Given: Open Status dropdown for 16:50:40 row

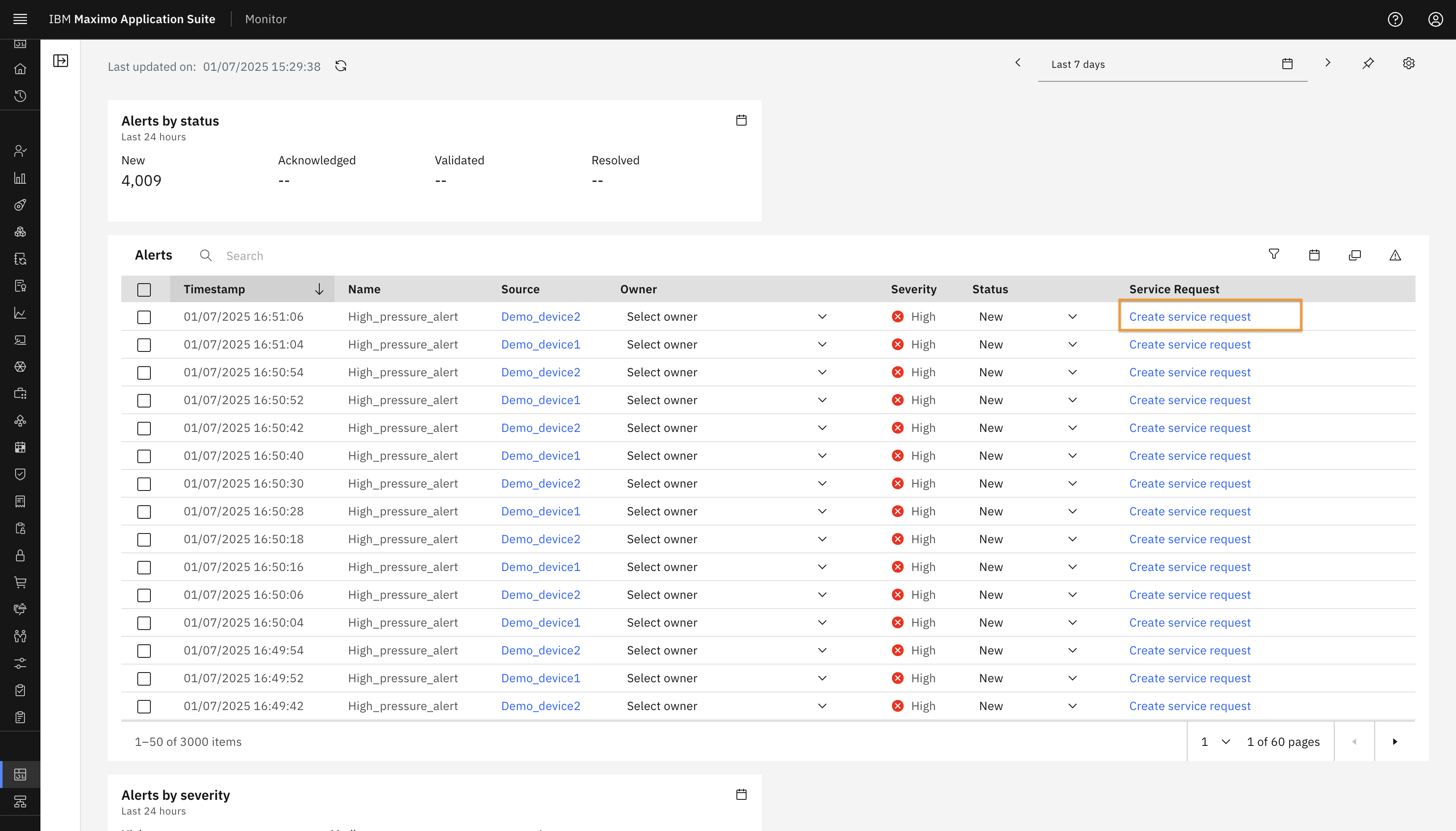Looking at the screenshot, I should [1028, 456].
